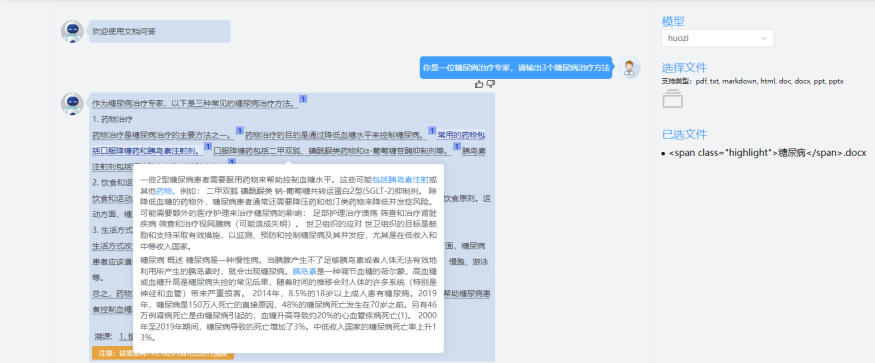Click citation badge 1 after 主要方法之一
The image size is (875, 363).
[x=239, y=131]
